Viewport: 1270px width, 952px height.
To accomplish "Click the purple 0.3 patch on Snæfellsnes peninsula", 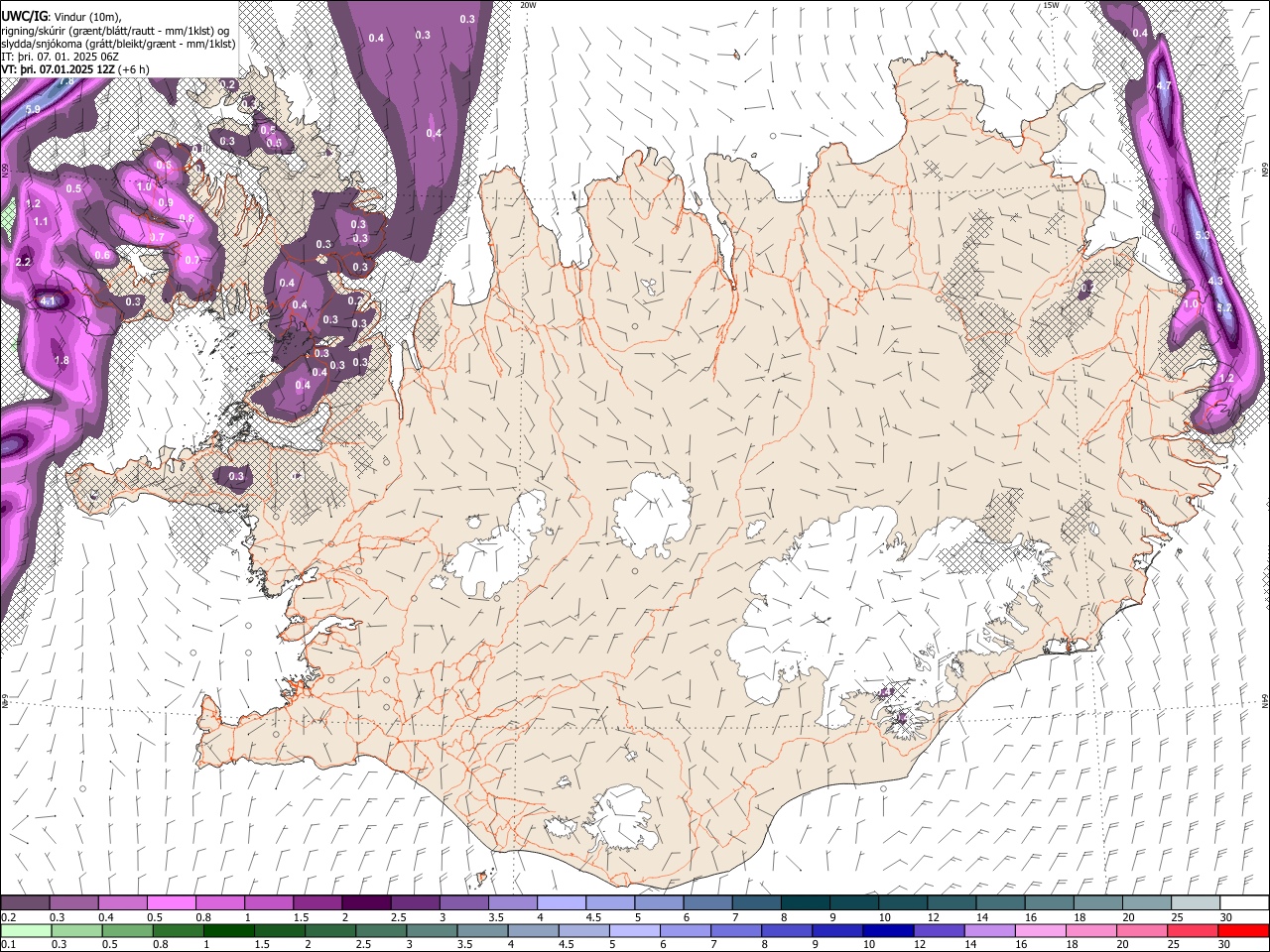I will [x=235, y=478].
